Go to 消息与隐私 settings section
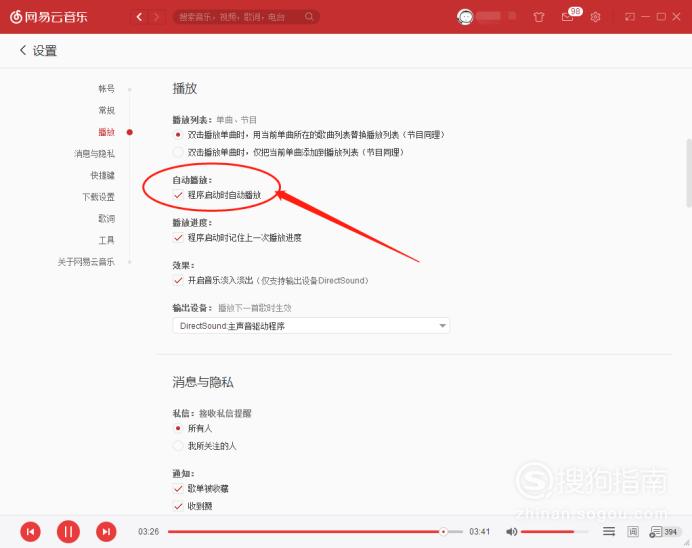Viewport: 692px width, 548px height. (94, 154)
